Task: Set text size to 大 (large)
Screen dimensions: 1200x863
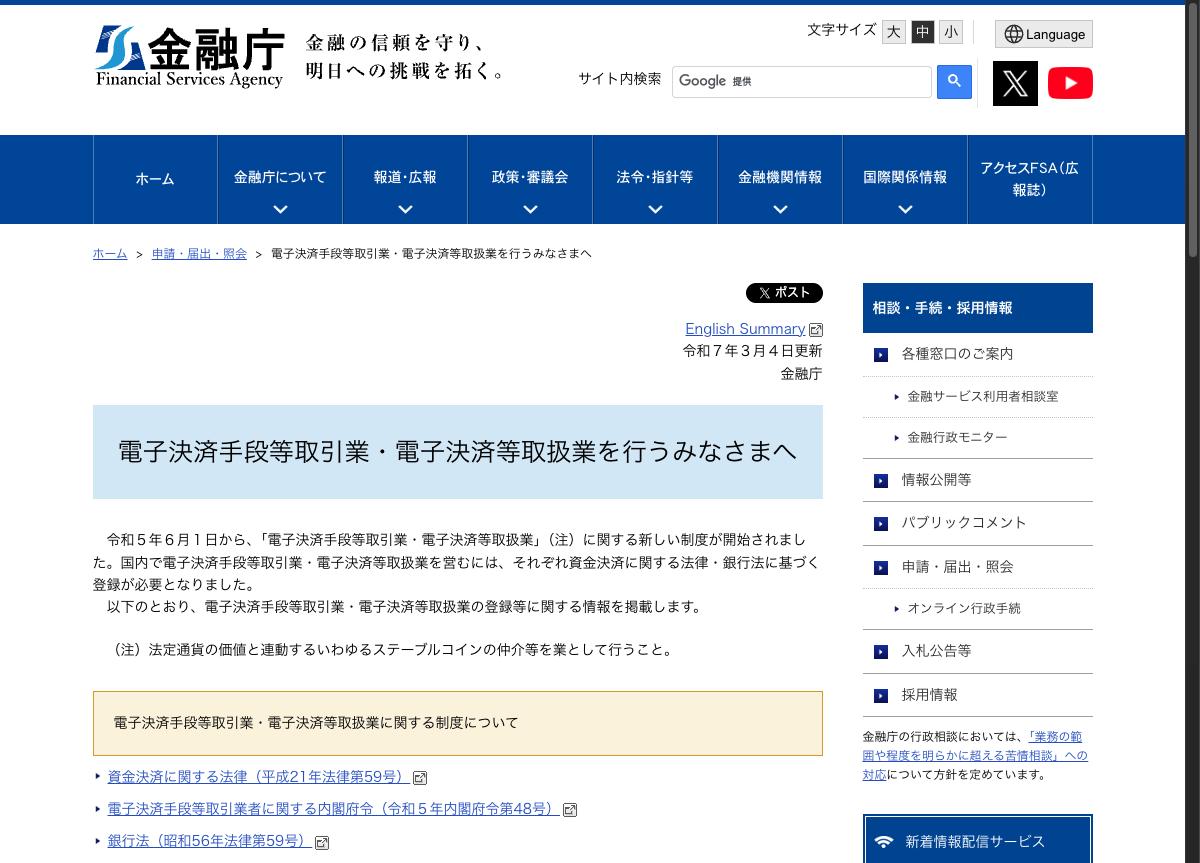Action: coord(893,32)
